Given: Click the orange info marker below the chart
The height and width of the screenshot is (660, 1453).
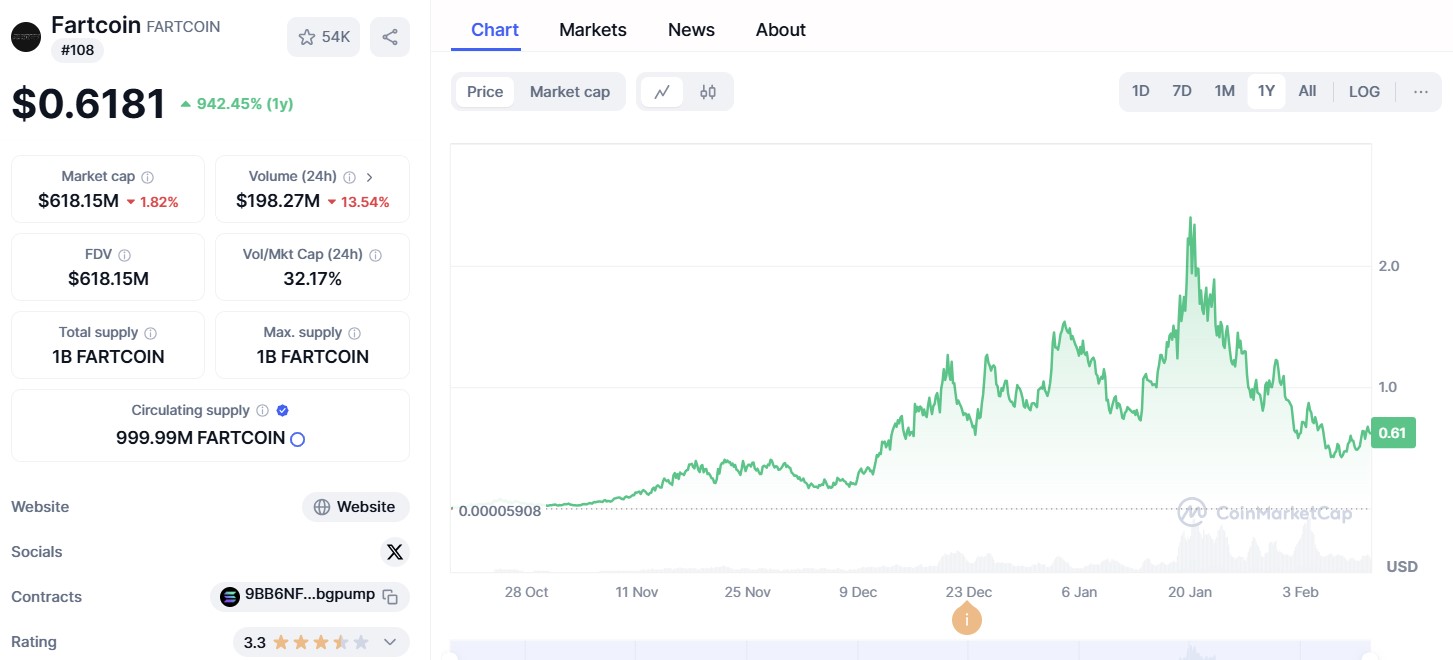Looking at the screenshot, I should pyautogui.click(x=967, y=619).
